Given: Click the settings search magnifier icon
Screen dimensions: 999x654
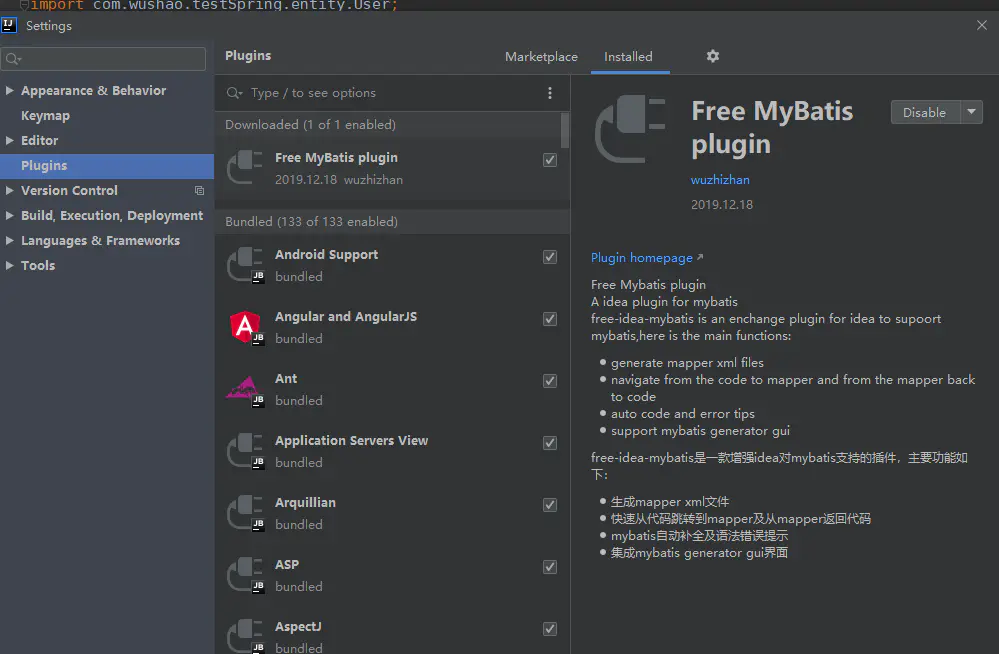Looking at the screenshot, I should [x=13, y=59].
